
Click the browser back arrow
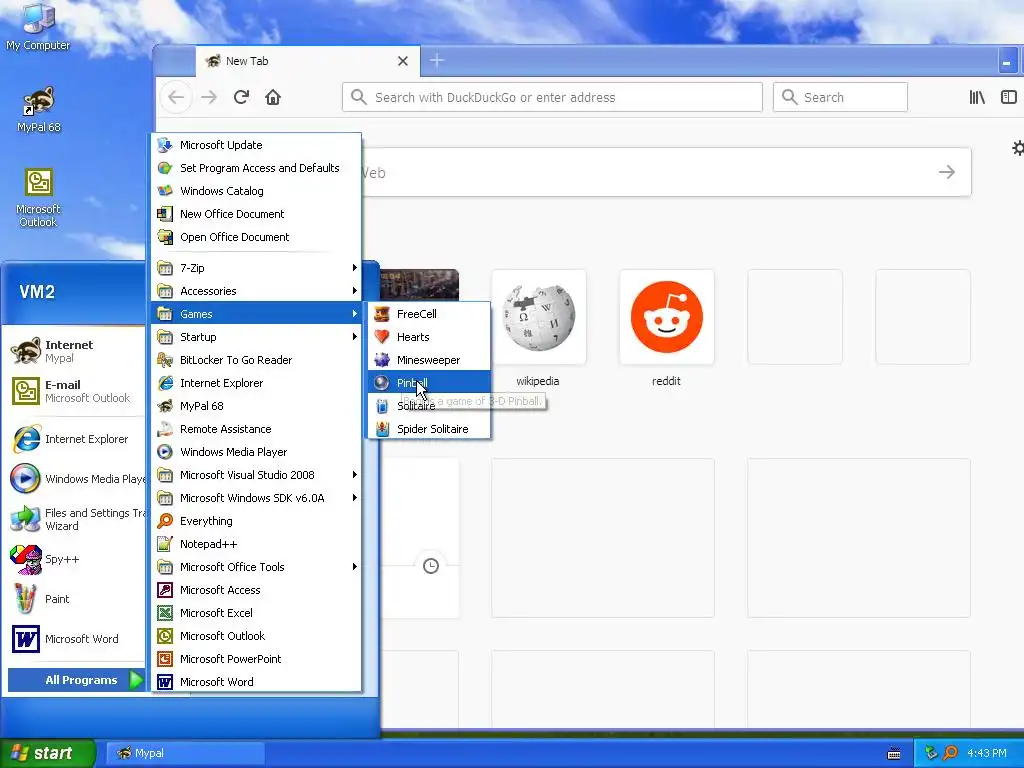point(176,97)
